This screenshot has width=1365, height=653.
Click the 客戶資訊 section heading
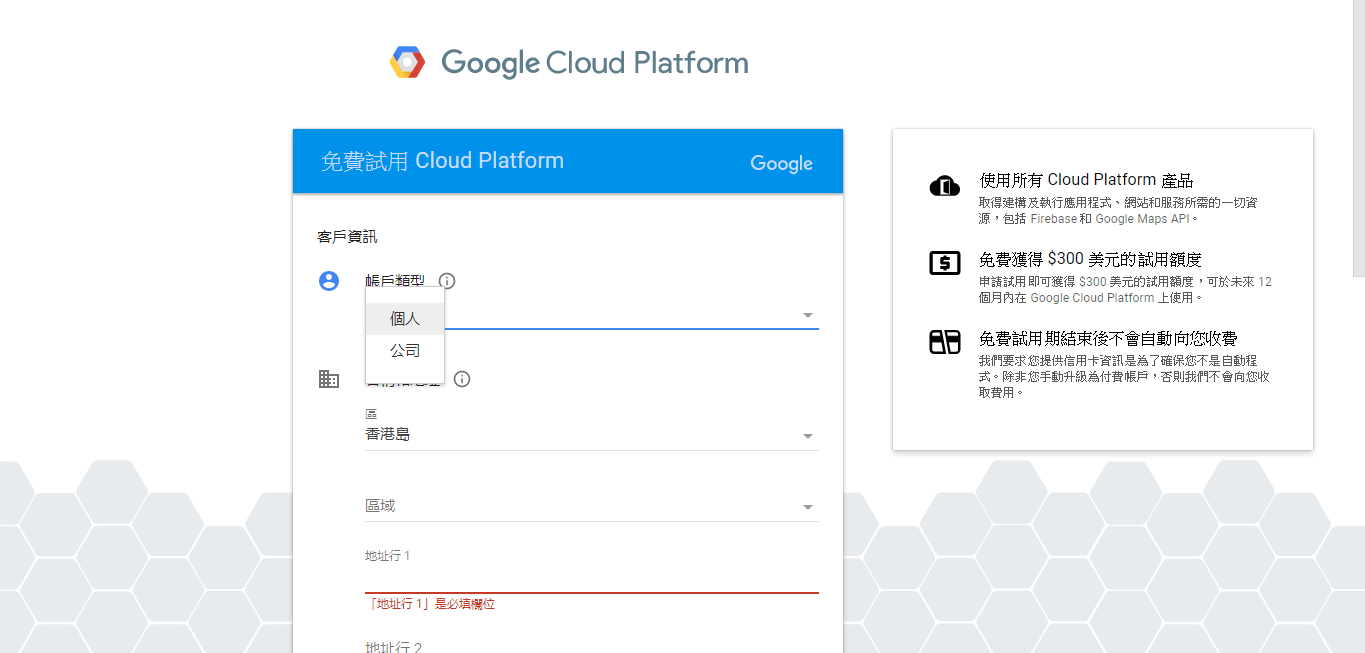[x=347, y=237]
